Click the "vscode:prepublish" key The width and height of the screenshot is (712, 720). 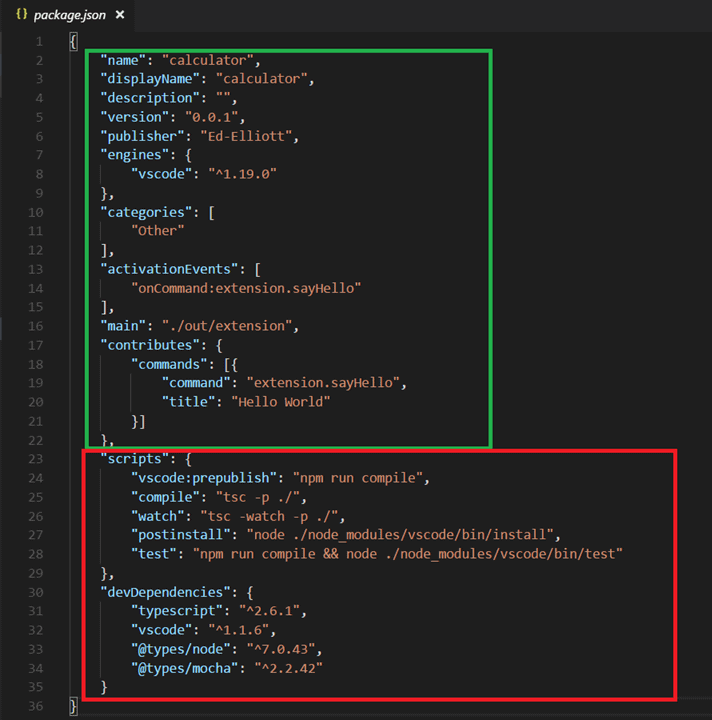point(204,478)
